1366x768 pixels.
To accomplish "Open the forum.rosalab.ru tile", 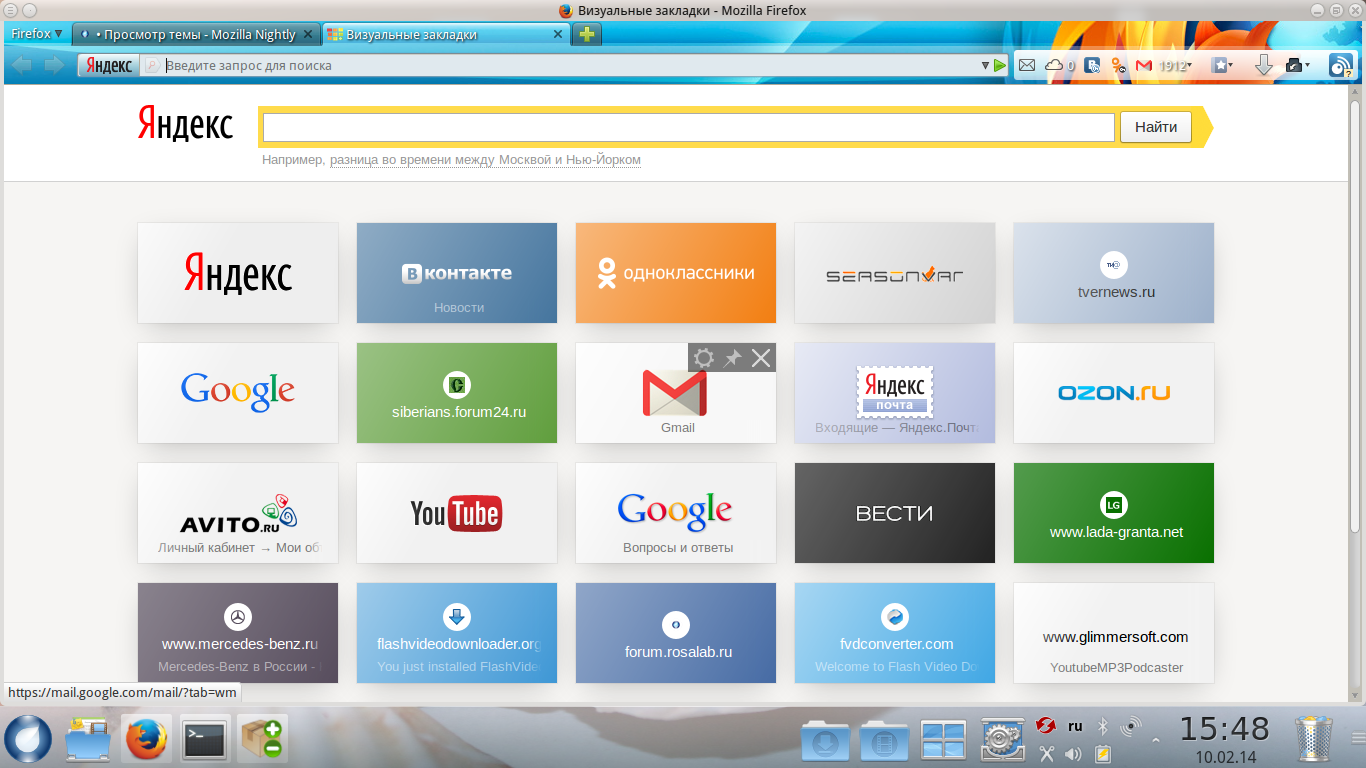I will coord(676,633).
